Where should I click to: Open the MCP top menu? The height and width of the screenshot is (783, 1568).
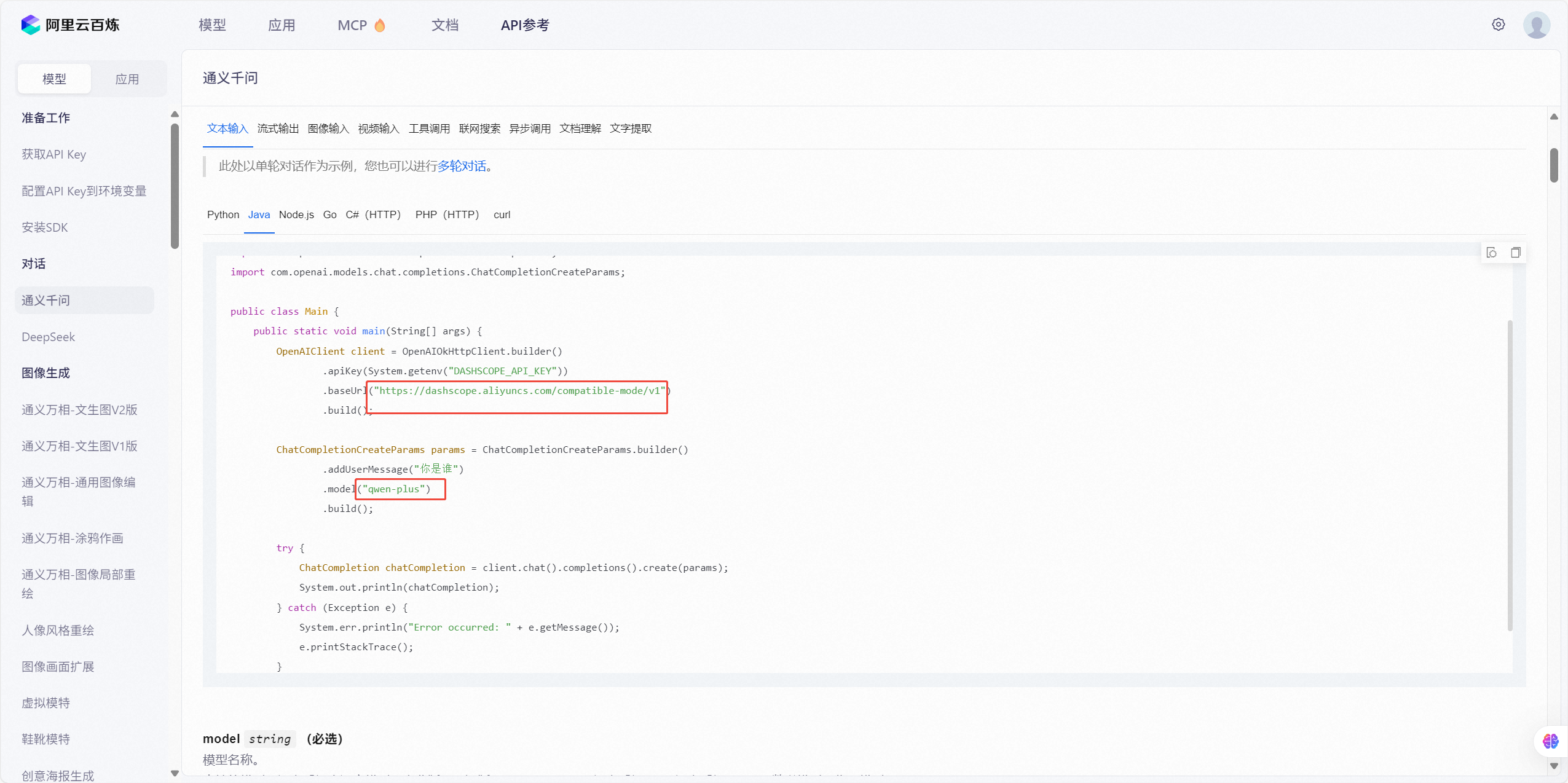point(352,25)
